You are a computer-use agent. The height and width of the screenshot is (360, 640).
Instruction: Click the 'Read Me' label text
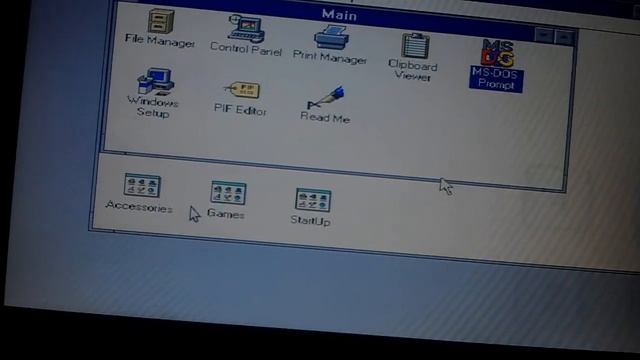pos(325,118)
